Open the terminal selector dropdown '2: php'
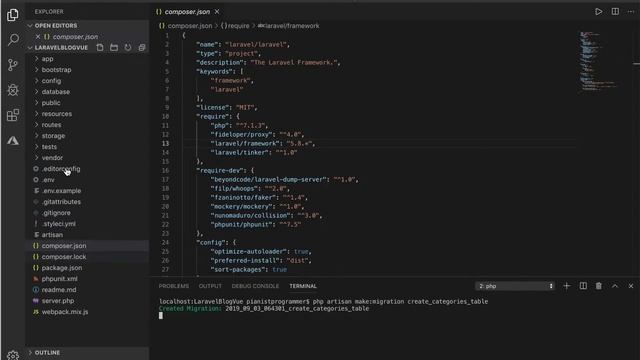Screen dimensions: 640x360 (x=516, y=286)
